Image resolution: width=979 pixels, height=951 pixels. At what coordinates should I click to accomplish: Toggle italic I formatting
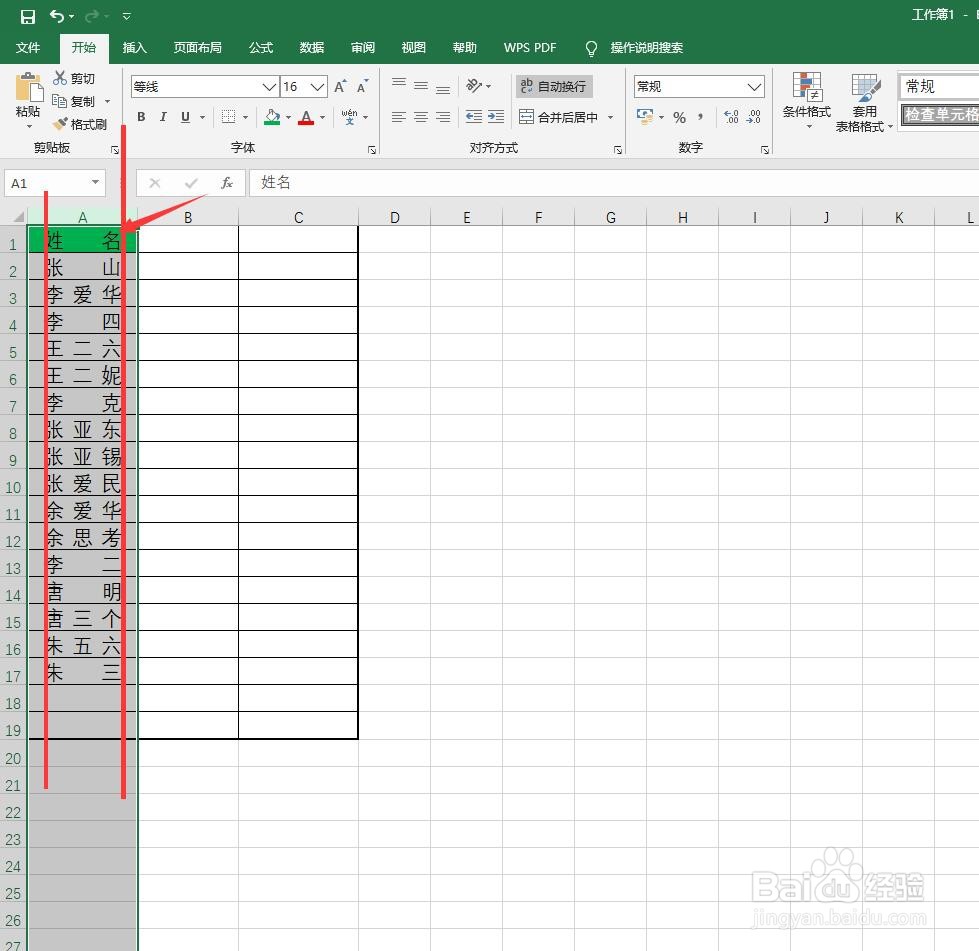[163, 117]
